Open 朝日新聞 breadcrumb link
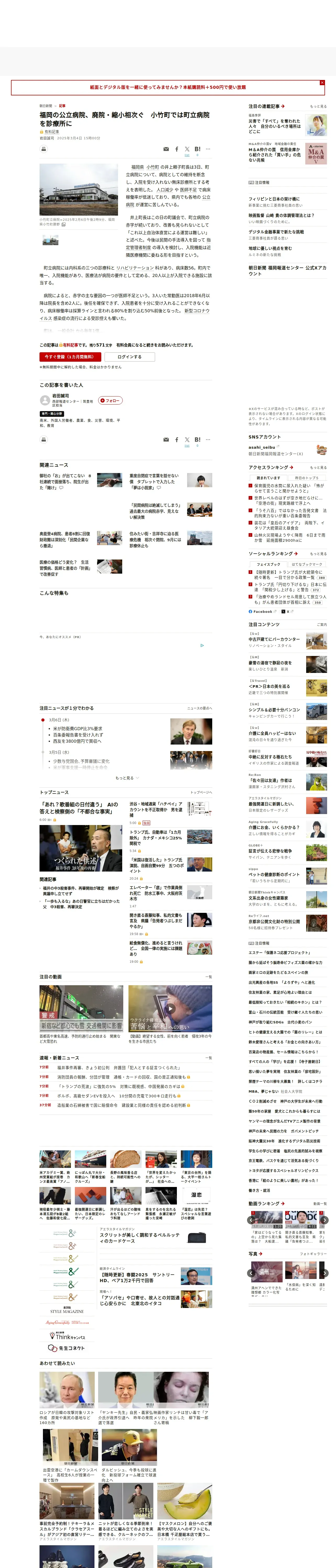 coord(46,106)
